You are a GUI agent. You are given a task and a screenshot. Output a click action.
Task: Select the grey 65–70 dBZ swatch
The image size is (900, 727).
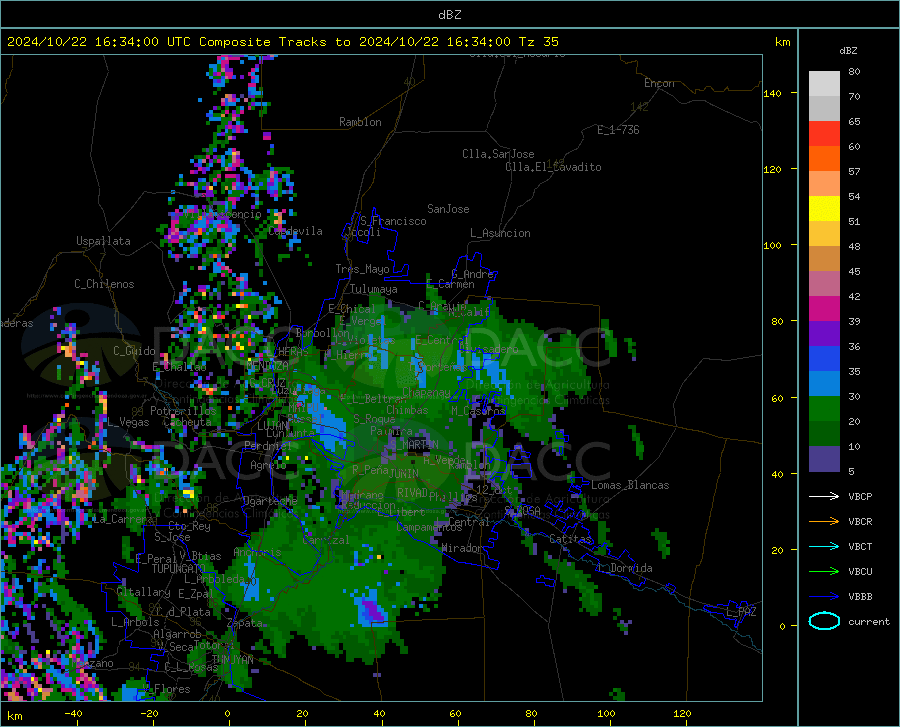(824, 109)
